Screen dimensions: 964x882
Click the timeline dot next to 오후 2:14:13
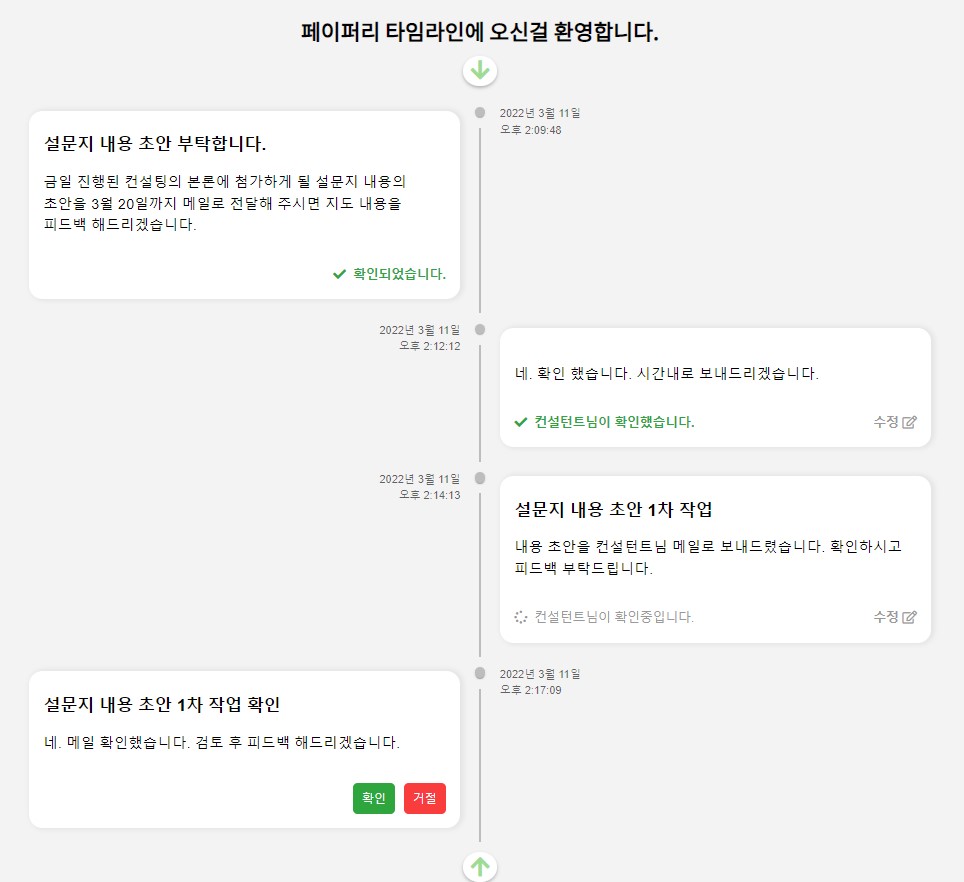point(480,477)
